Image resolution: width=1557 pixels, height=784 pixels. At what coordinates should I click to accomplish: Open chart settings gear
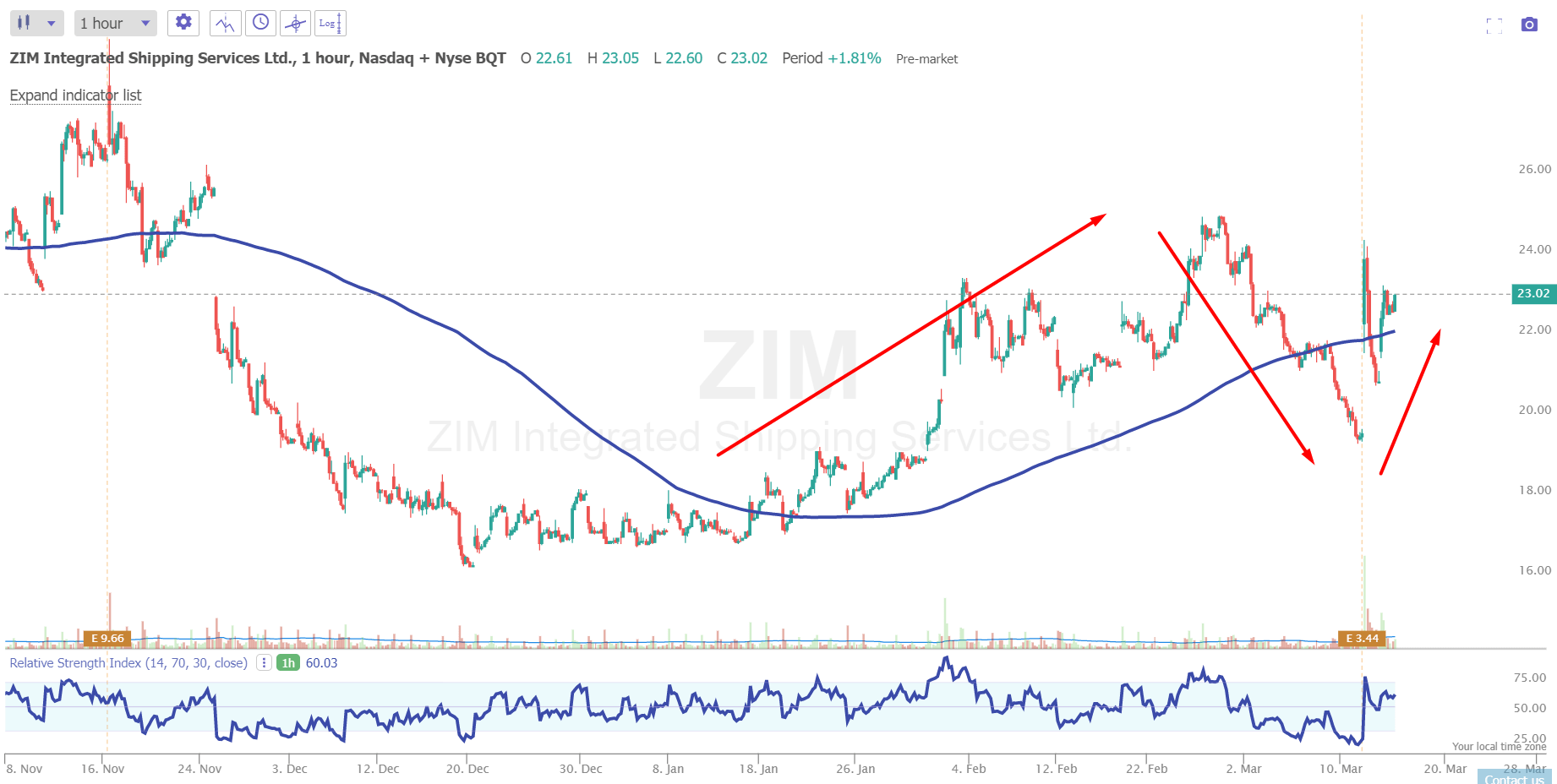pyautogui.click(x=183, y=23)
